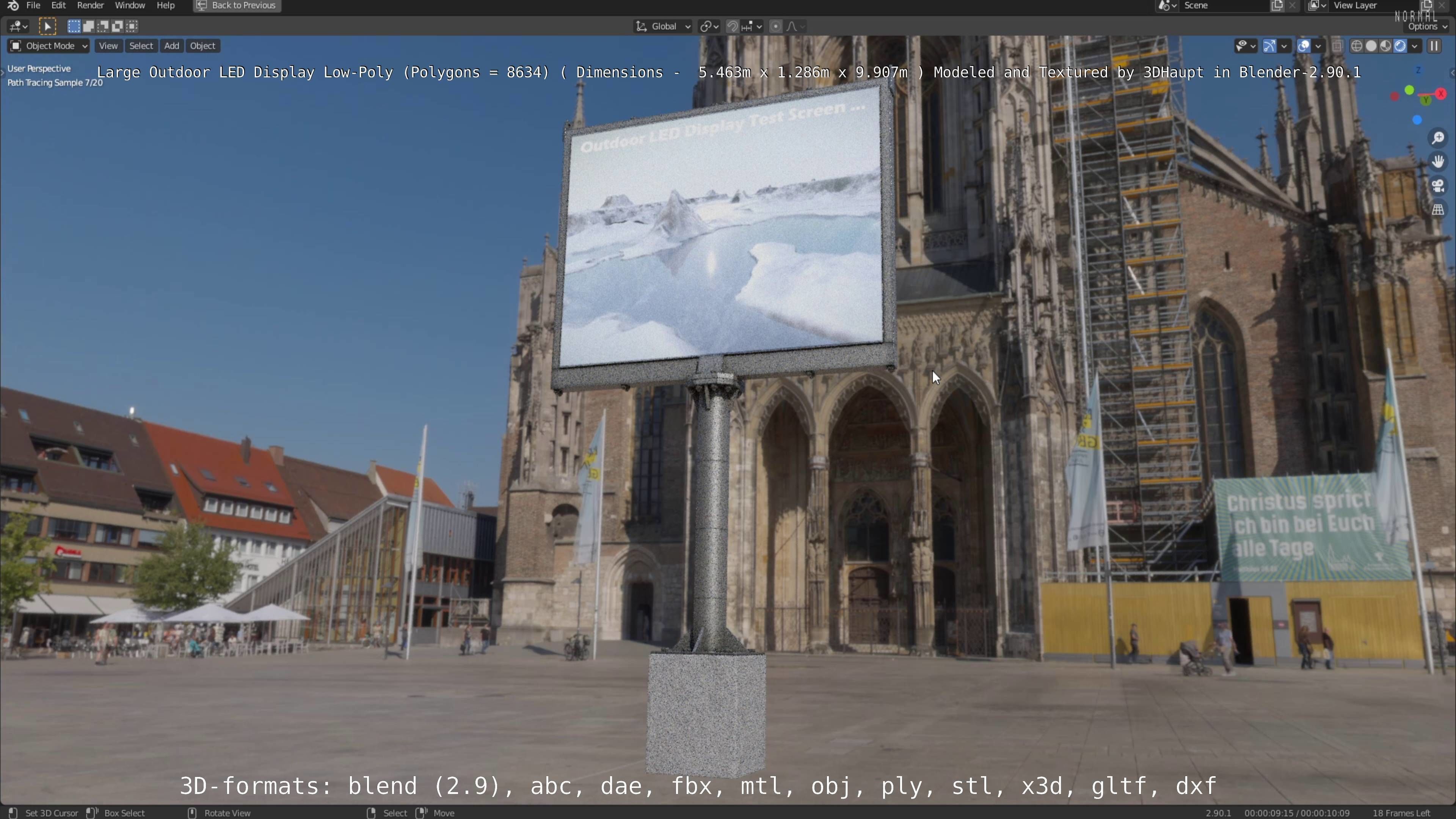Viewport: 1456px width, 819px height.
Task: Click the New Scene duplicate icon
Action: pyautogui.click(x=1277, y=6)
